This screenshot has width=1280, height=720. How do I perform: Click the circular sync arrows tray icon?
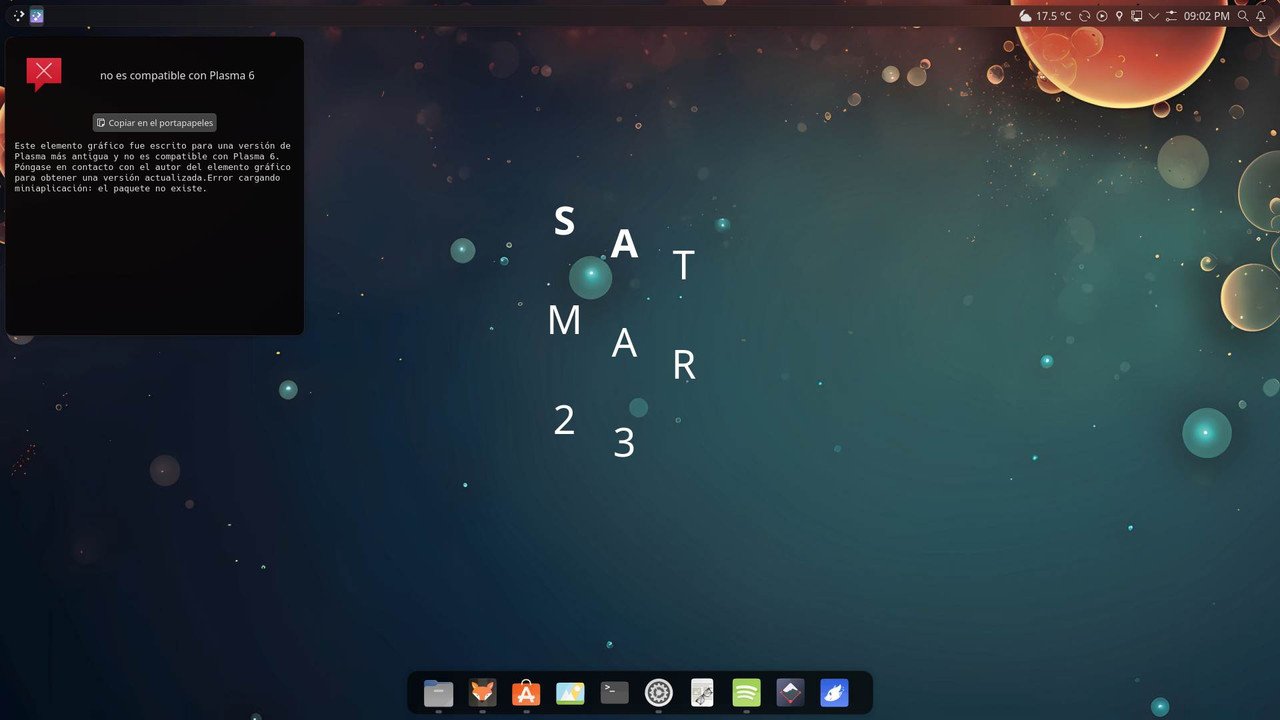(1084, 16)
